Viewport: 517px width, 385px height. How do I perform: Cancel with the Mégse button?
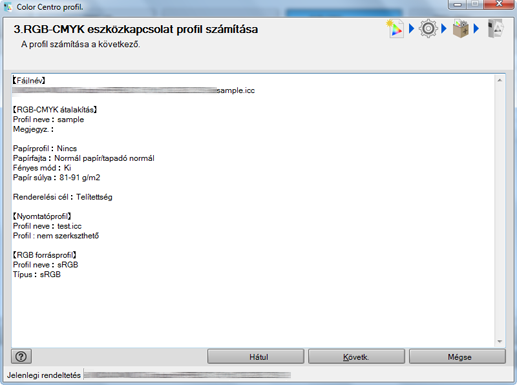457,357
